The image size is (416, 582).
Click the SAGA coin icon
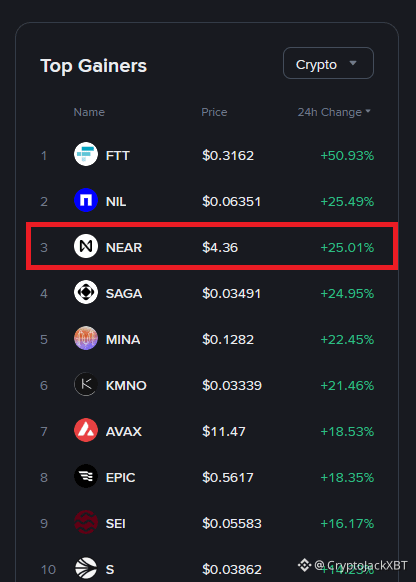86,292
